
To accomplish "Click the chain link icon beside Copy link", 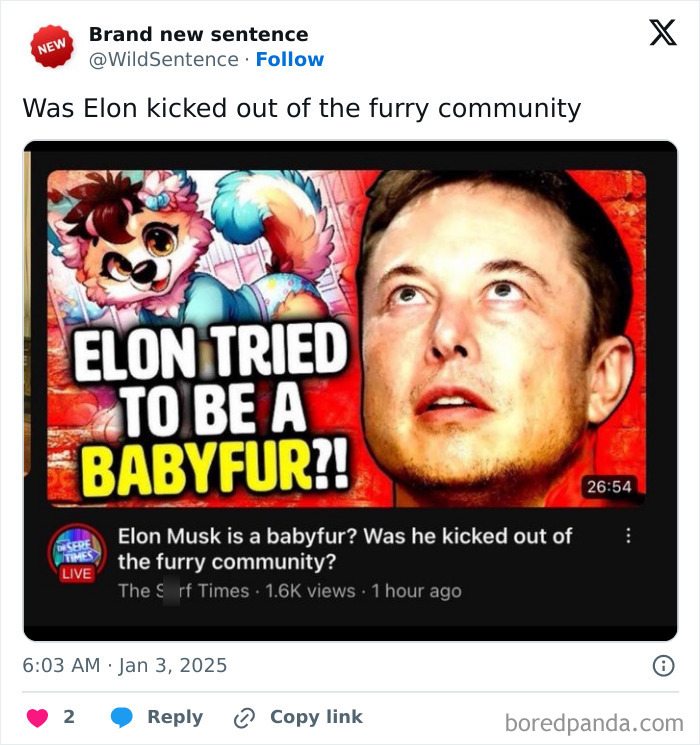I will pyautogui.click(x=244, y=717).
